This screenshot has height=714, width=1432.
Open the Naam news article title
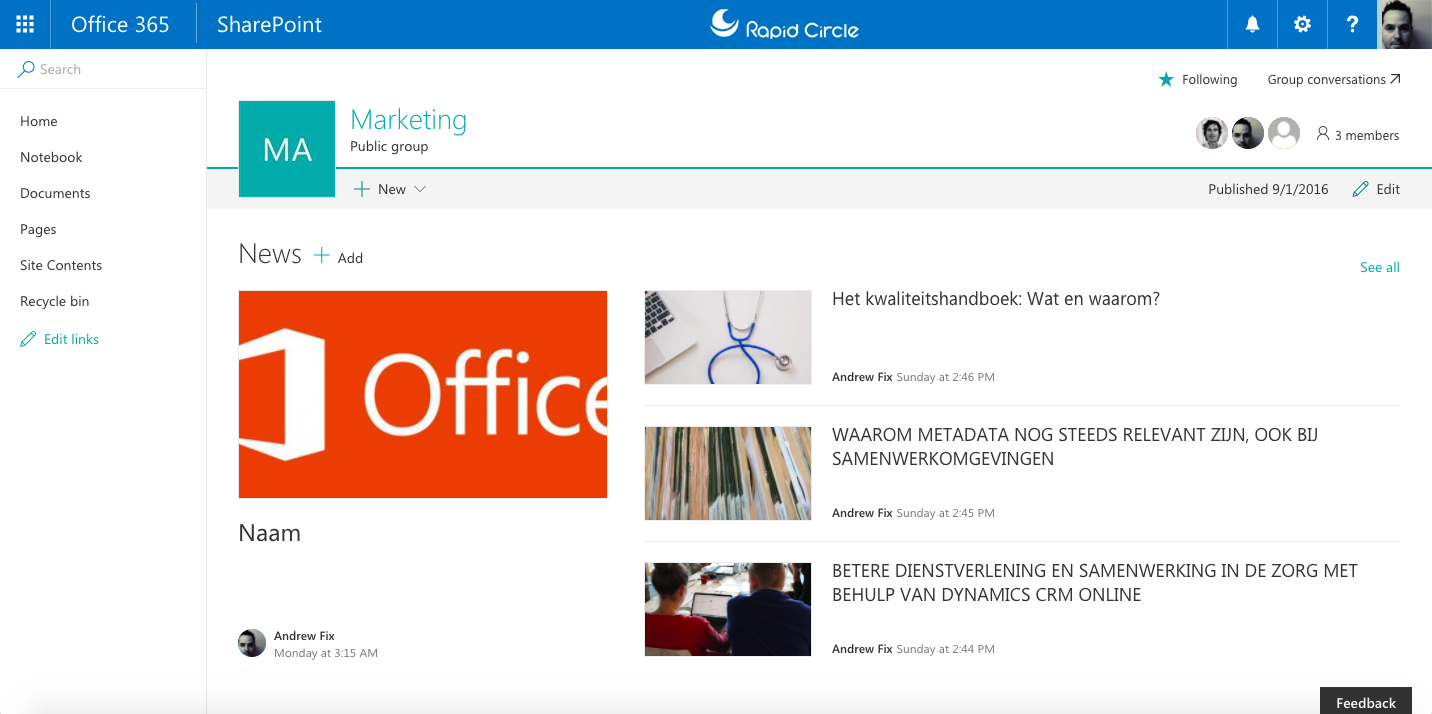[x=270, y=533]
